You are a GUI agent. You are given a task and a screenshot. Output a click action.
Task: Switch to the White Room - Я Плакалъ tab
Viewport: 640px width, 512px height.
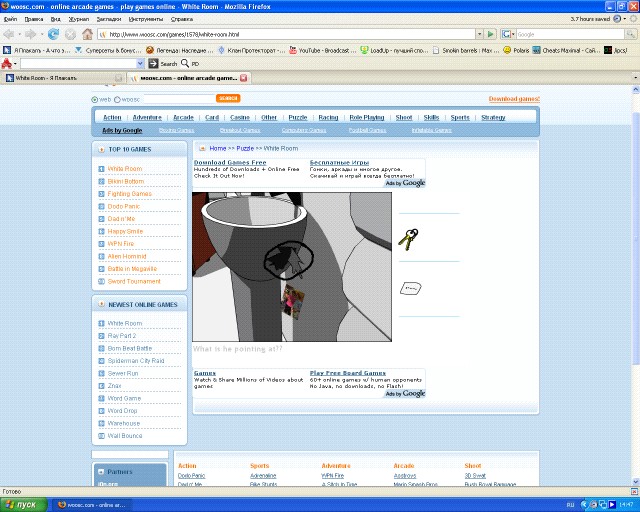tap(63, 78)
